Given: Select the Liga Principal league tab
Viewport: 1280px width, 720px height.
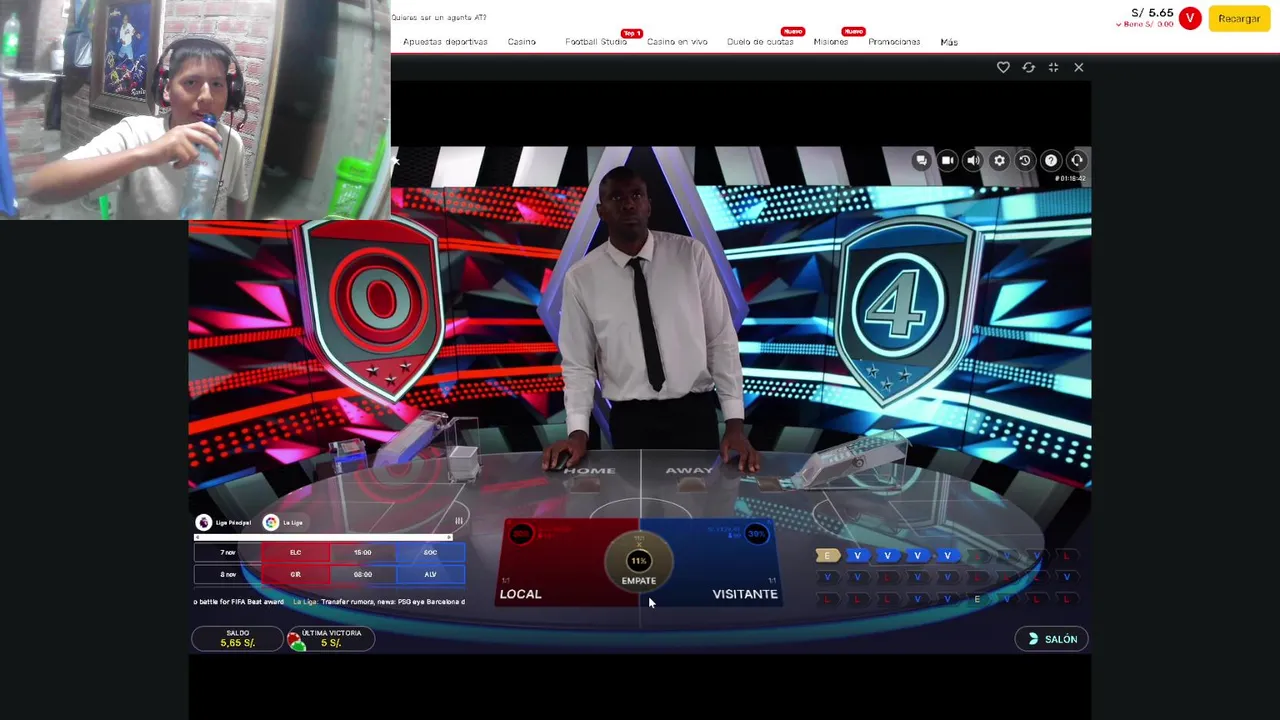Looking at the screenshot, I should [225, 522].
